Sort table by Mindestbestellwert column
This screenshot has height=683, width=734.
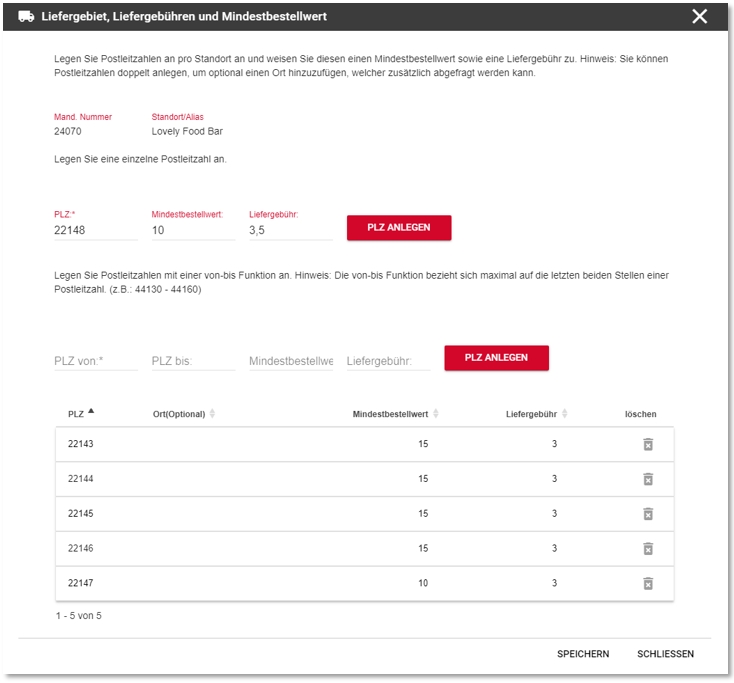pyautogui.click(x=436, y=414)
